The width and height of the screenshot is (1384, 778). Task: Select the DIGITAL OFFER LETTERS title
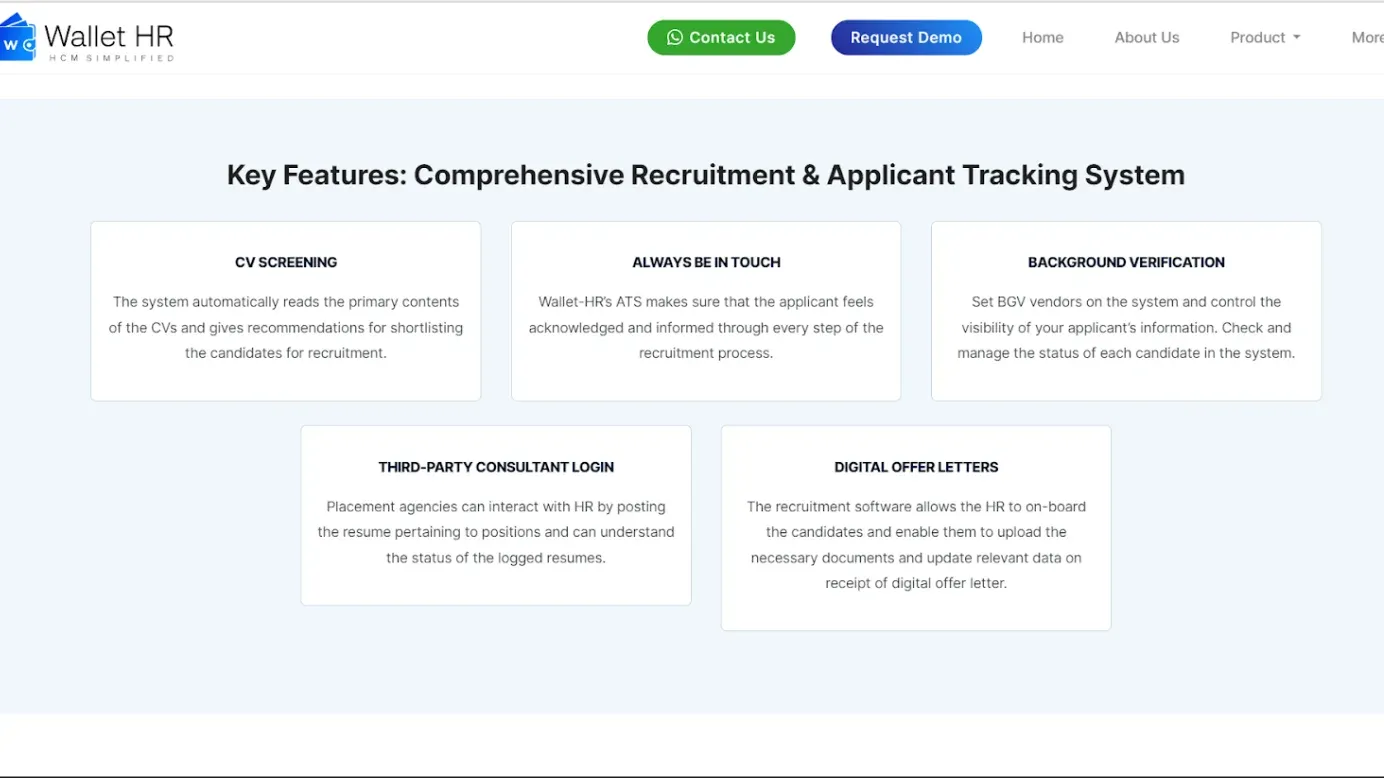(916, 467)
